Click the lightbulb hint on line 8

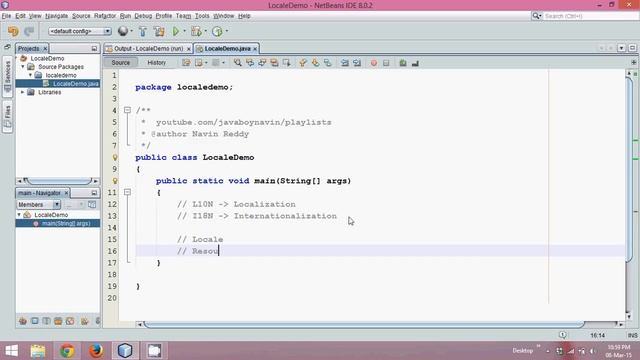[x=115, y=157]
